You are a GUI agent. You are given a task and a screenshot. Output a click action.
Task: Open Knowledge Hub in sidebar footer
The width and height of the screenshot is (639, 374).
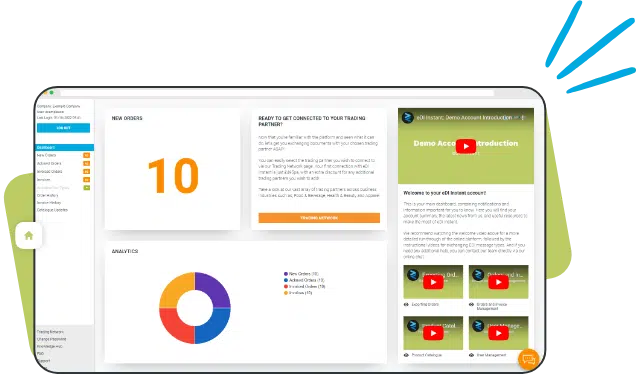pos(50,346)
